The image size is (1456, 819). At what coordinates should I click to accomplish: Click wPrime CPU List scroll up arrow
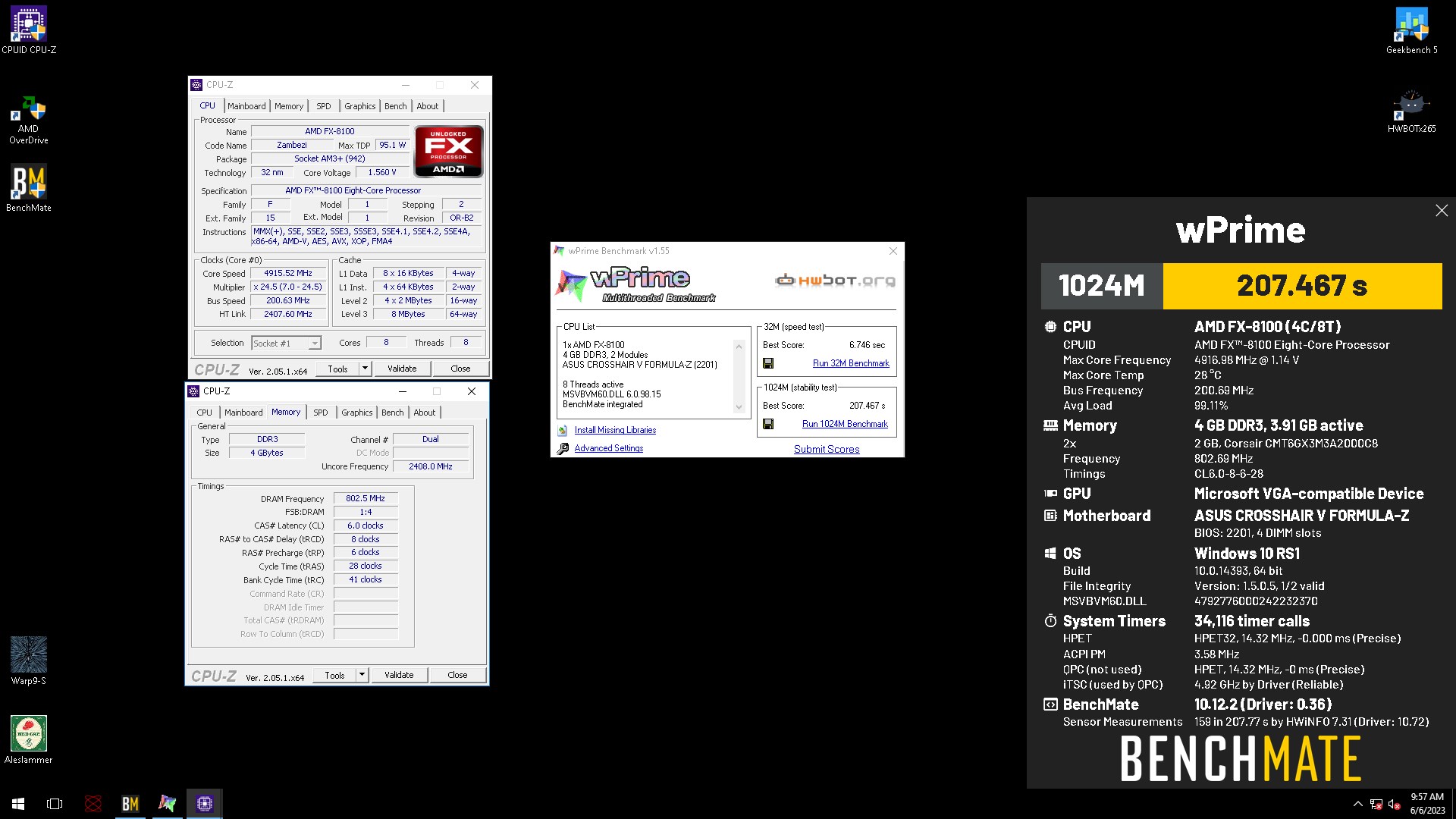tap(739, 347)
